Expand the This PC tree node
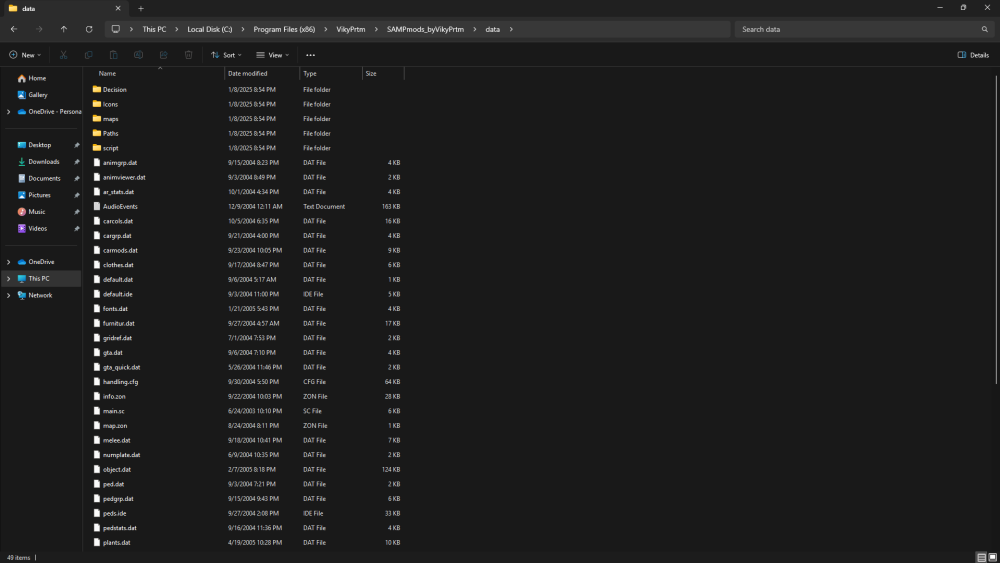The height and width of the screenshot is (563, 1000). pos(8,279)
